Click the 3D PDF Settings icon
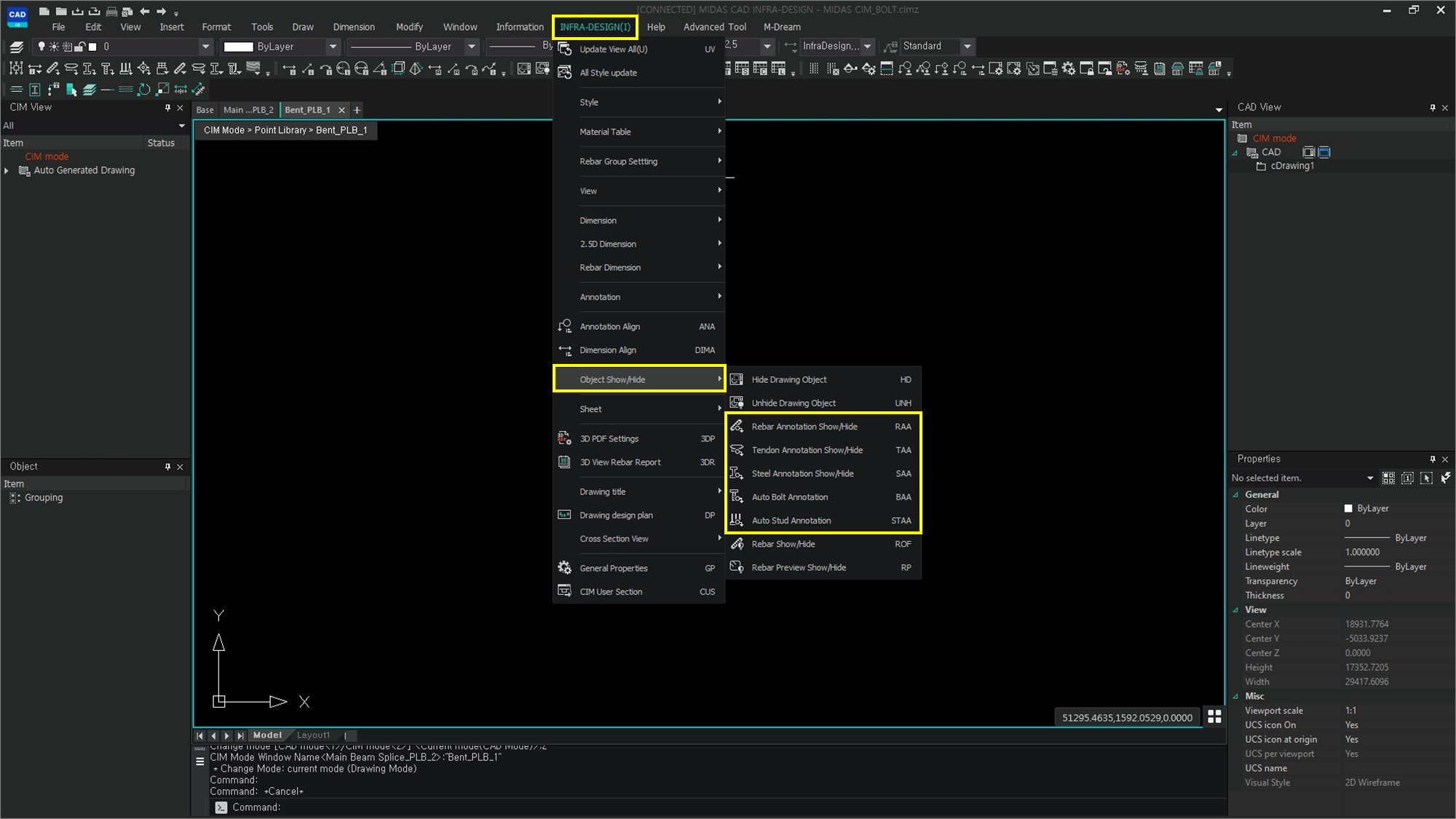The image size is (1456, 819). [564, 438]
